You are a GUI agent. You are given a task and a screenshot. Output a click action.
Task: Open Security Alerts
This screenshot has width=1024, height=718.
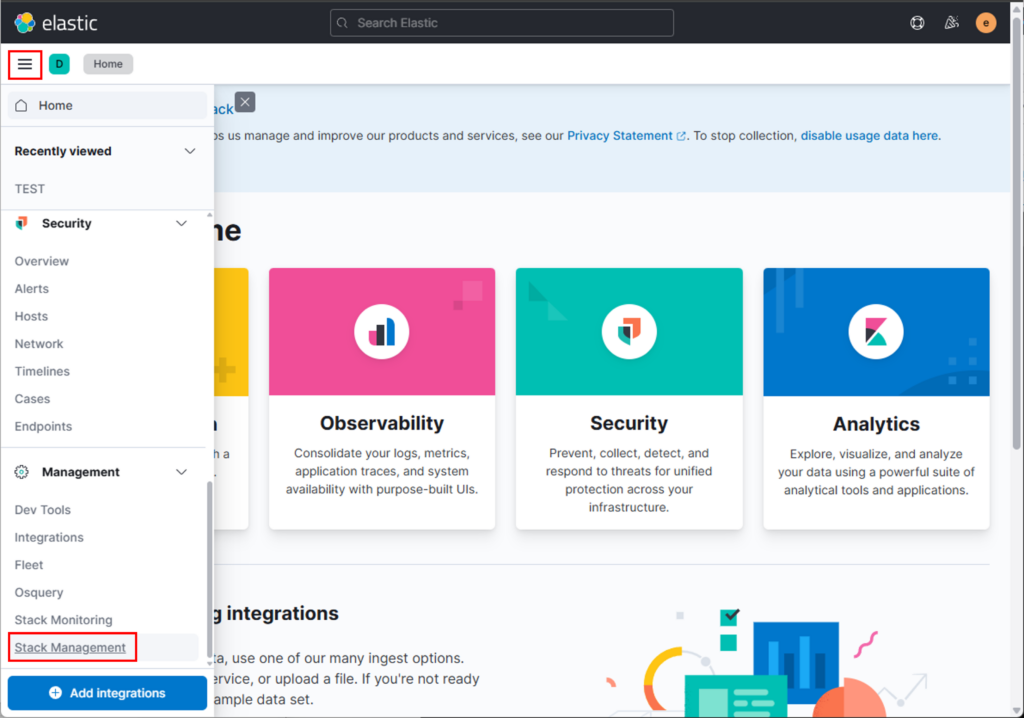[x=31, y=289]
